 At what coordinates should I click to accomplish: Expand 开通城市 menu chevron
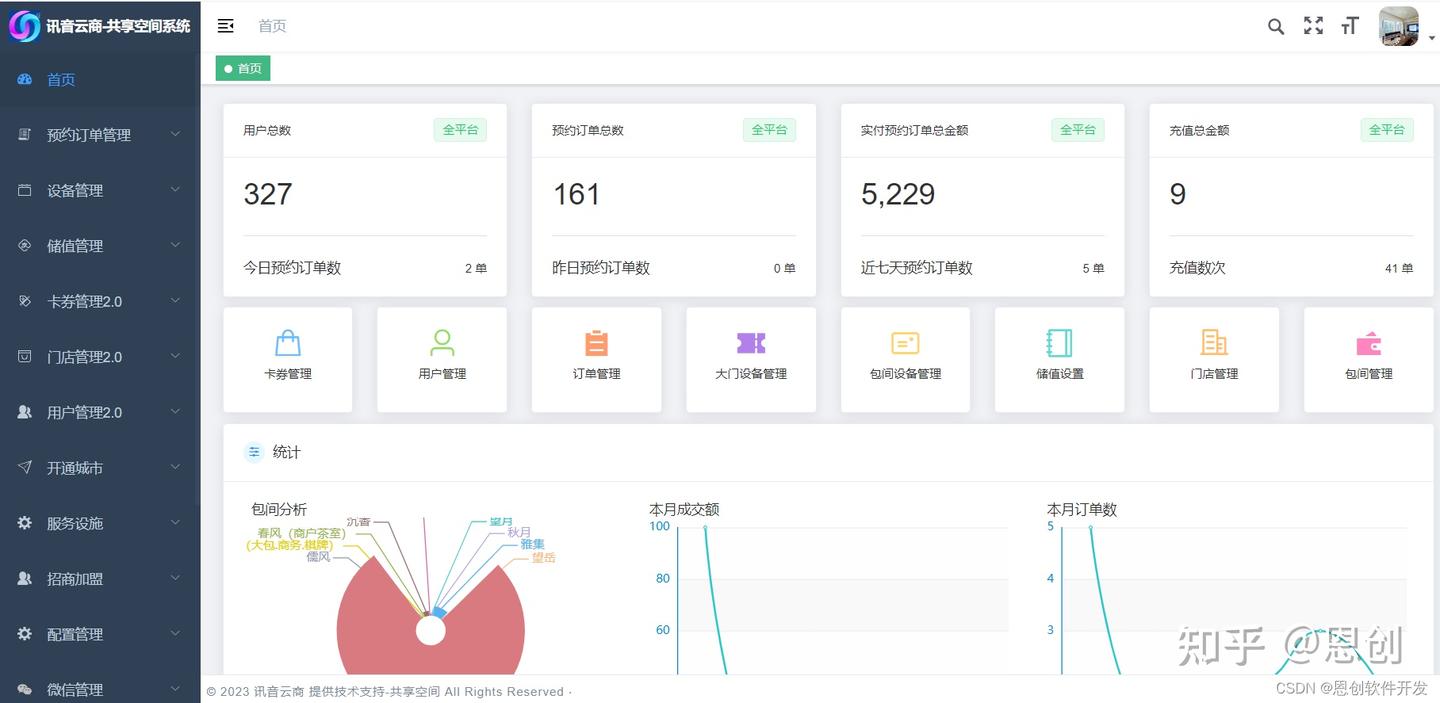tap(175, 467)
